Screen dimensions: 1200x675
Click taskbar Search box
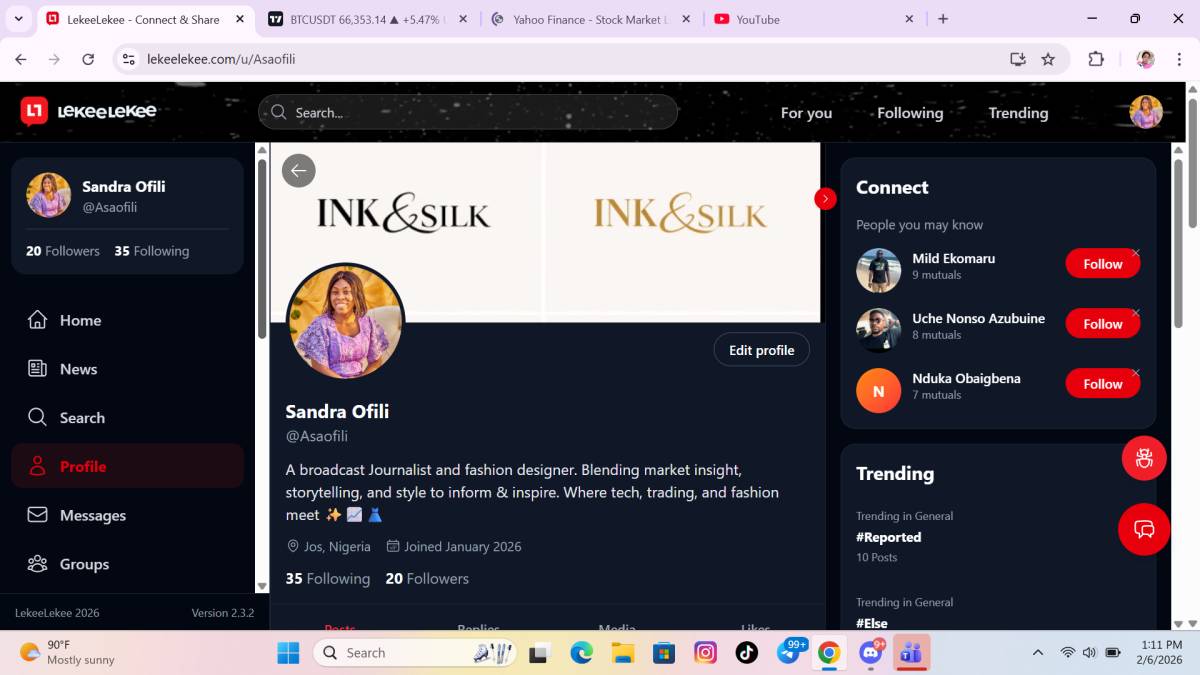pos(415,653)
